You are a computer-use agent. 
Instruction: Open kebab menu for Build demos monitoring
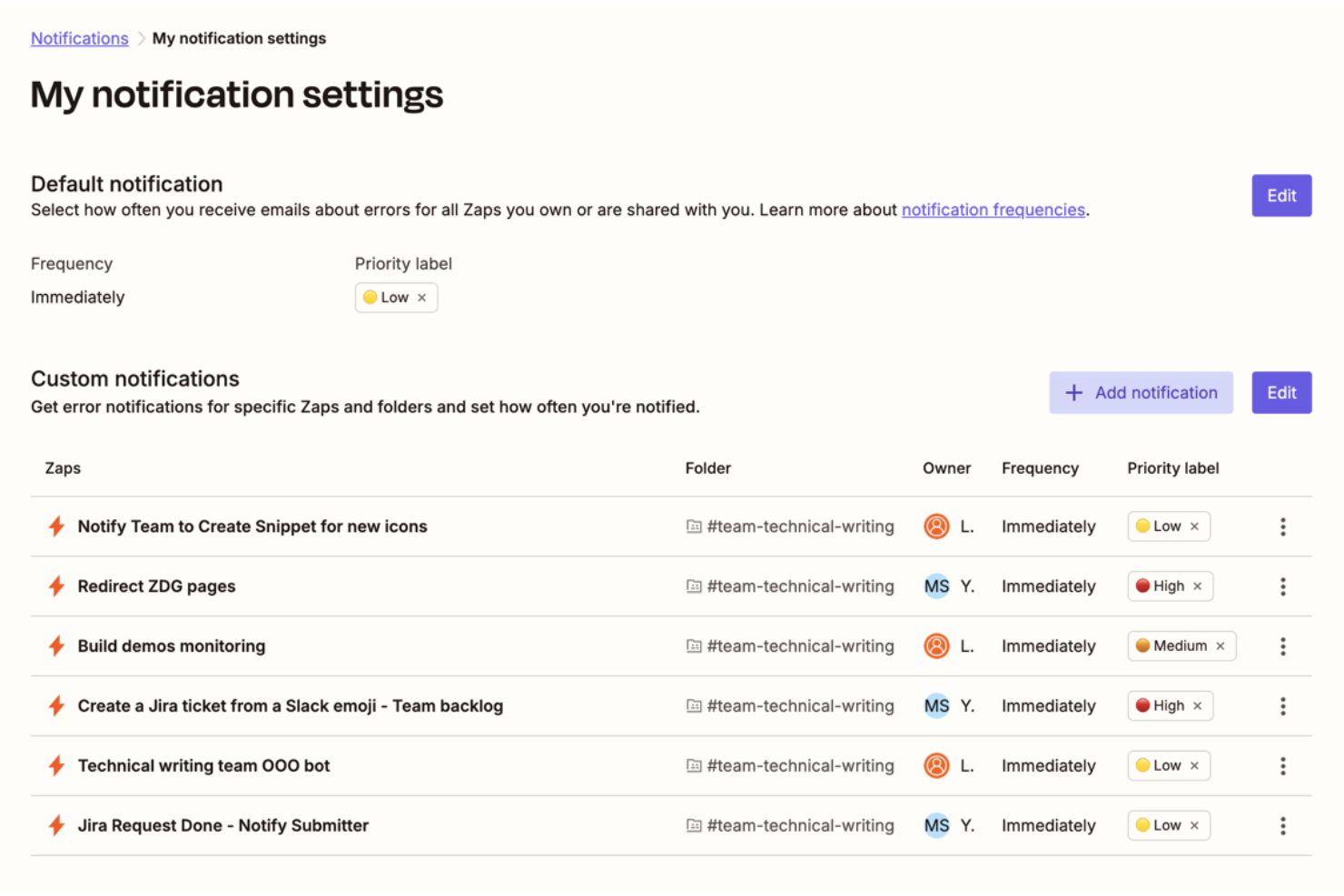(x=1282, y=646)
